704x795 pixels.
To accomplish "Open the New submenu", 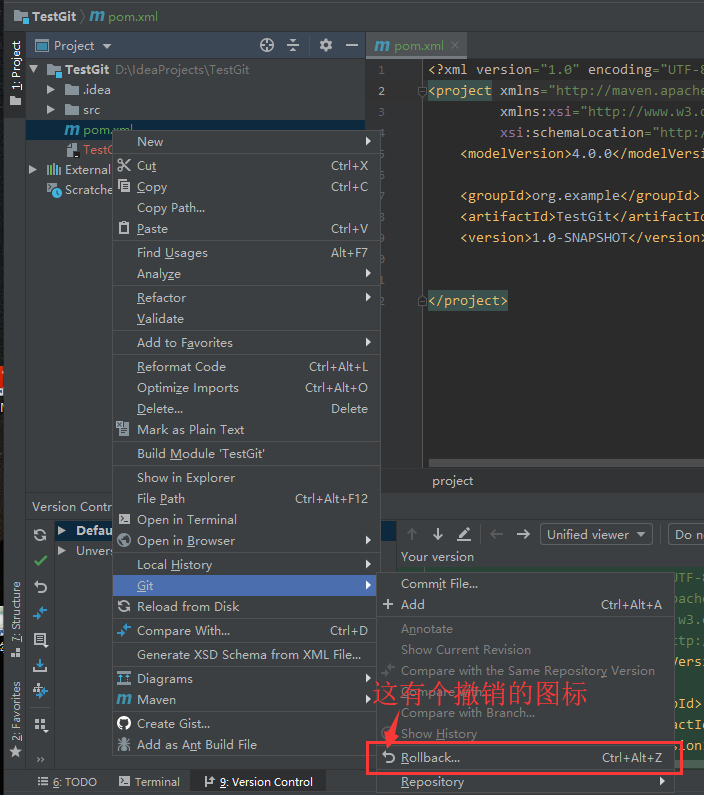I will pyautogui.click(x=246, y=141).
